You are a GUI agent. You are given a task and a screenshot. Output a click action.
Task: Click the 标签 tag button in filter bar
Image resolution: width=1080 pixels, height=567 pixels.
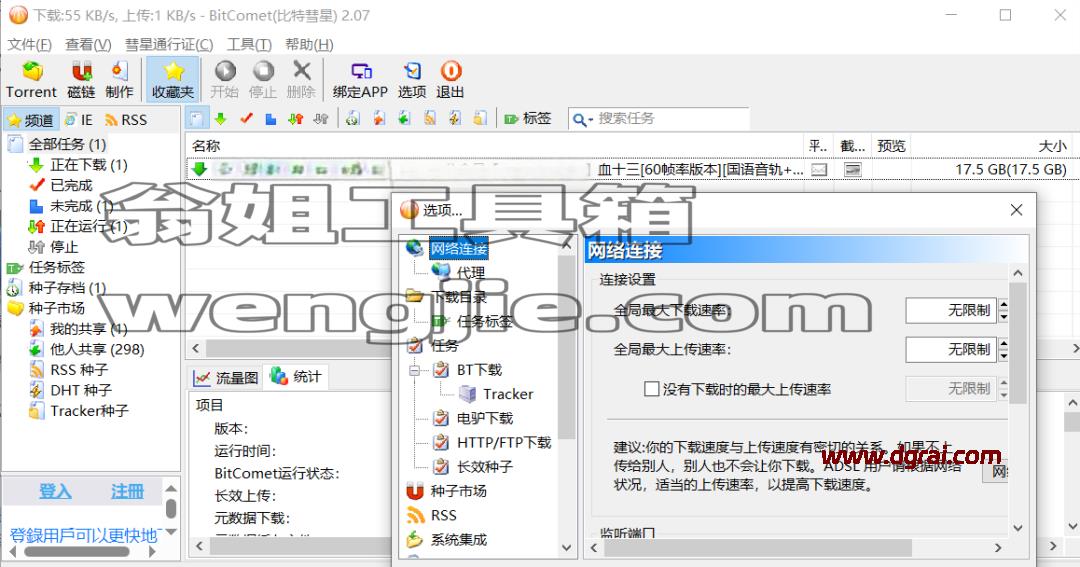tap(528, 118)
